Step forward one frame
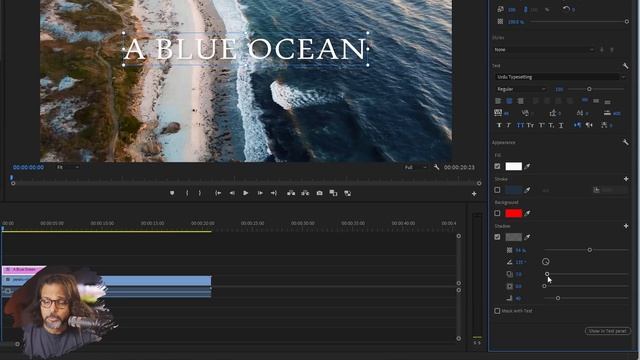The width and height of the screenshot is (640, 360). (260, 193)
